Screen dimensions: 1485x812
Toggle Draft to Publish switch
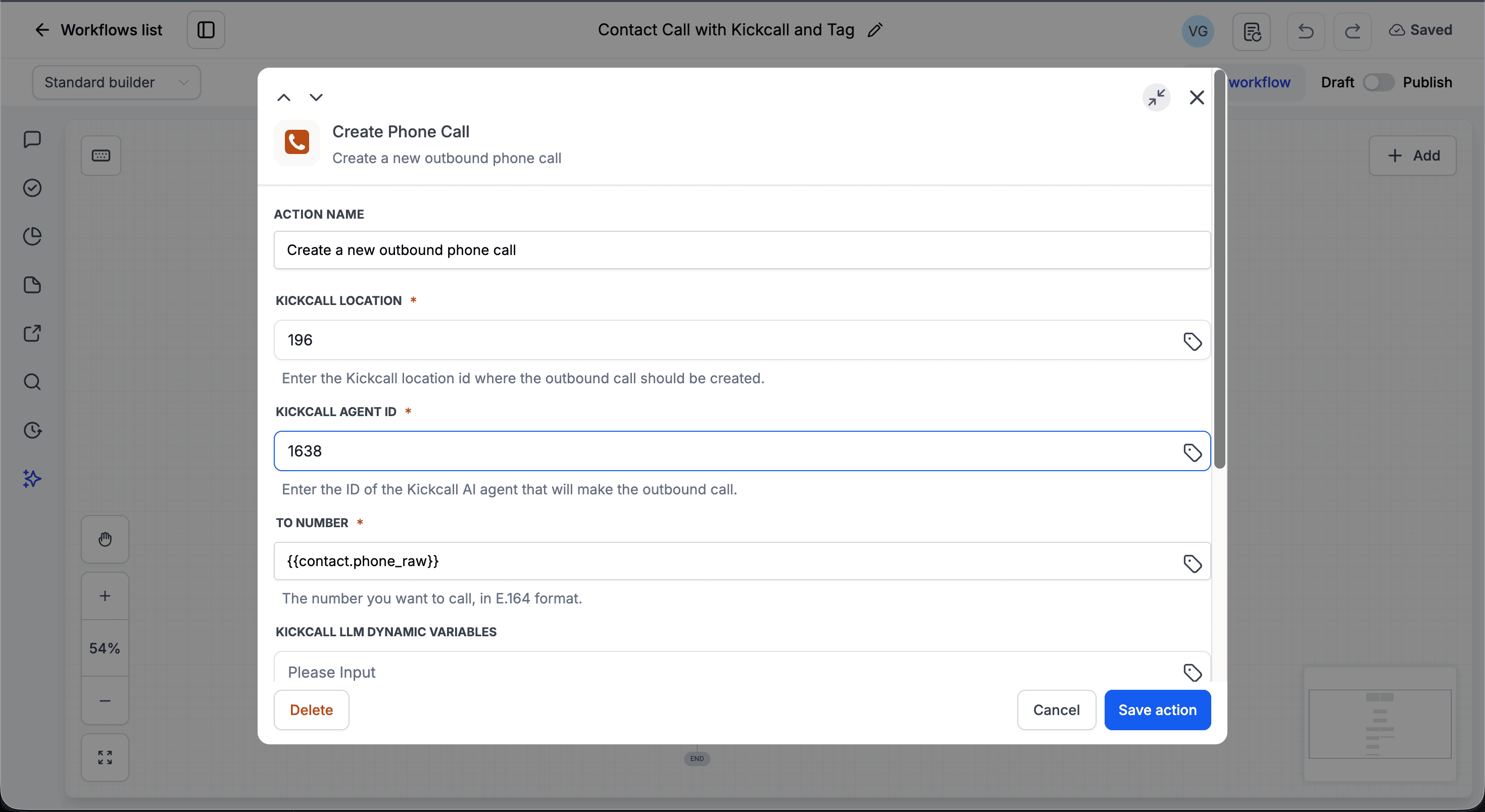pyautogui.click(x=1378, y=82)
